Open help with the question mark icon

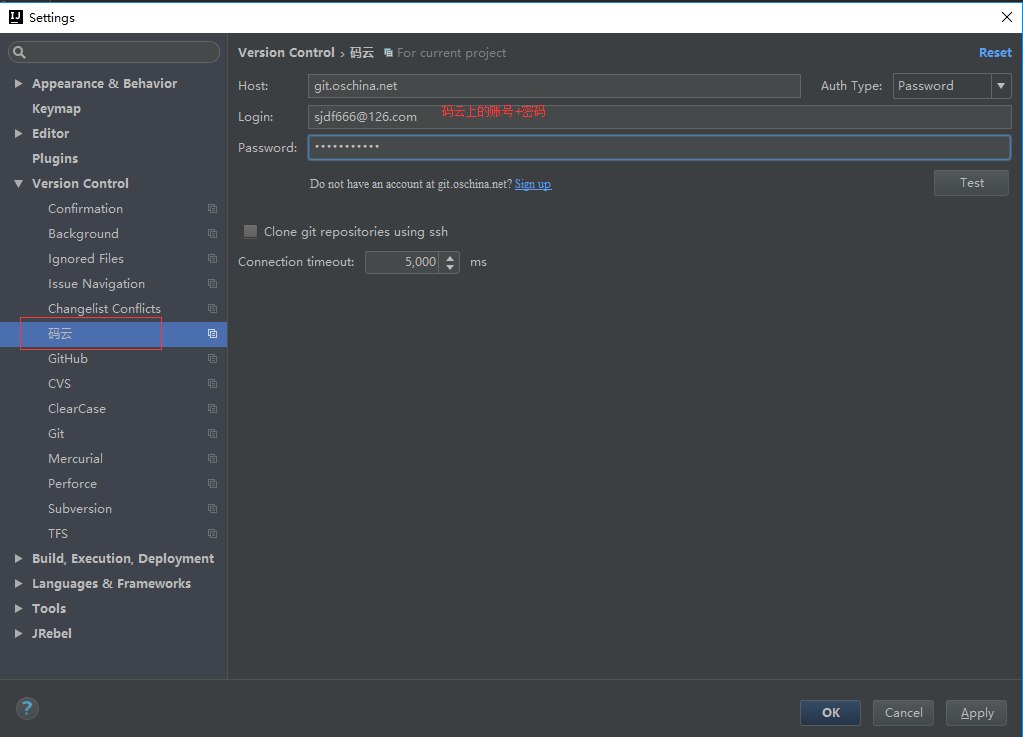[27, 708]
